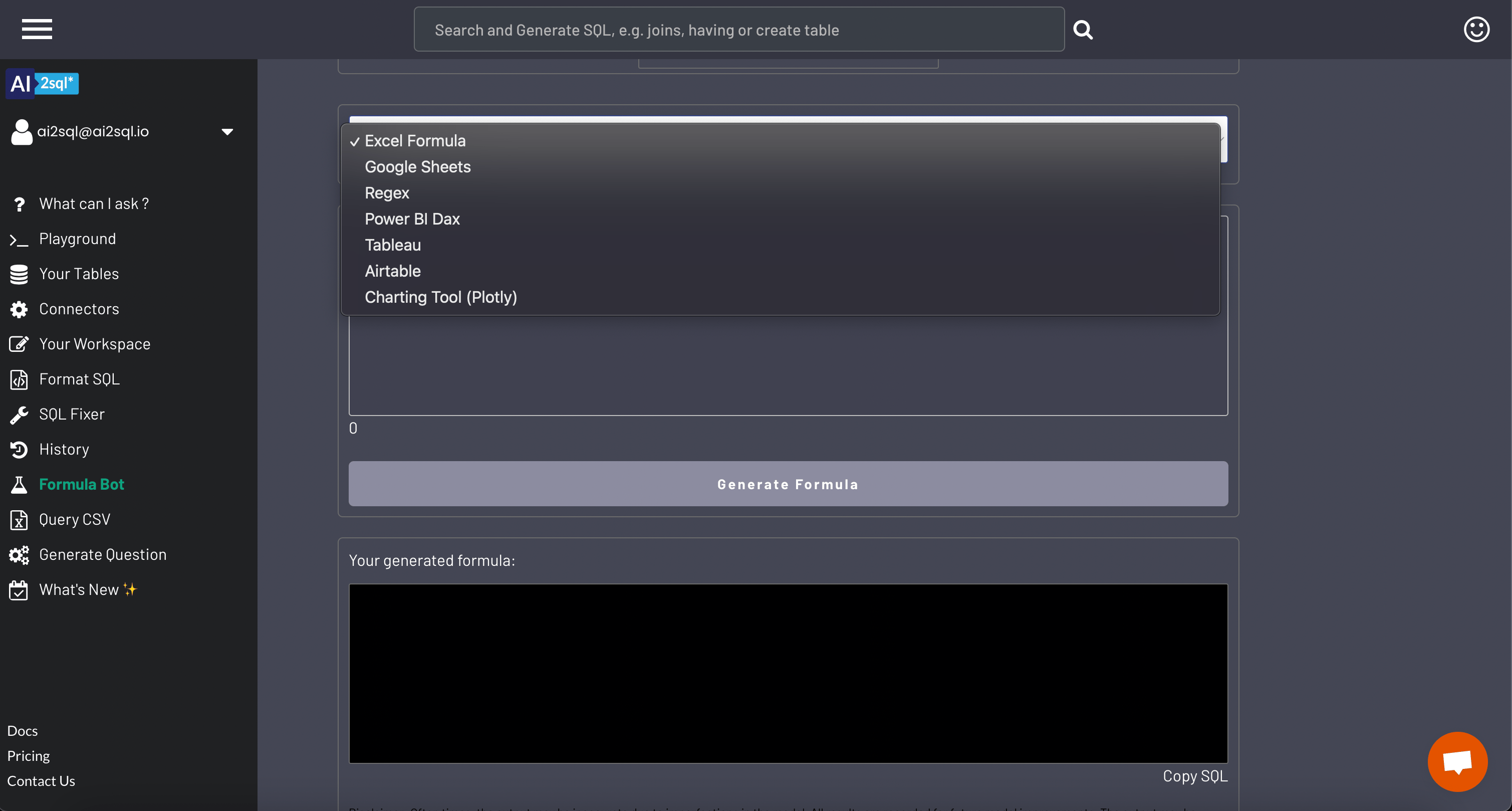Open Format SQL tool
Viewport: 1512px width, 811px height.
click(79, 379)
